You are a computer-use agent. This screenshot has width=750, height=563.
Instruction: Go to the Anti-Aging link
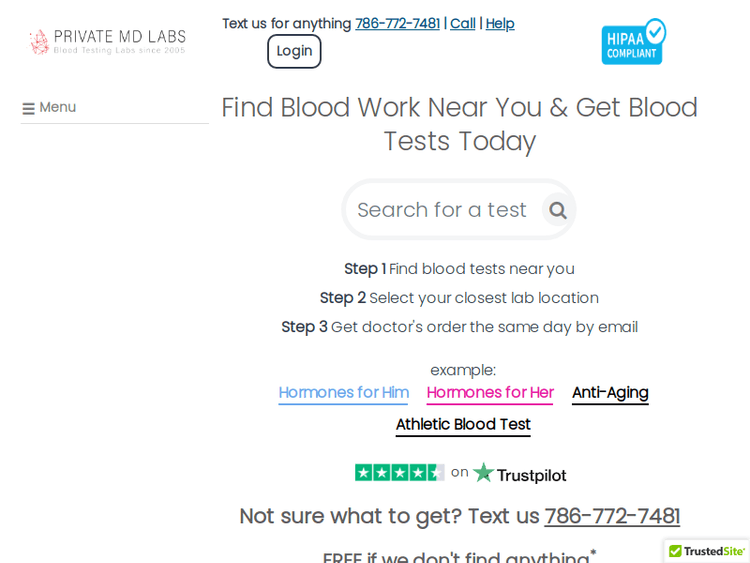[x=610, y=392]
